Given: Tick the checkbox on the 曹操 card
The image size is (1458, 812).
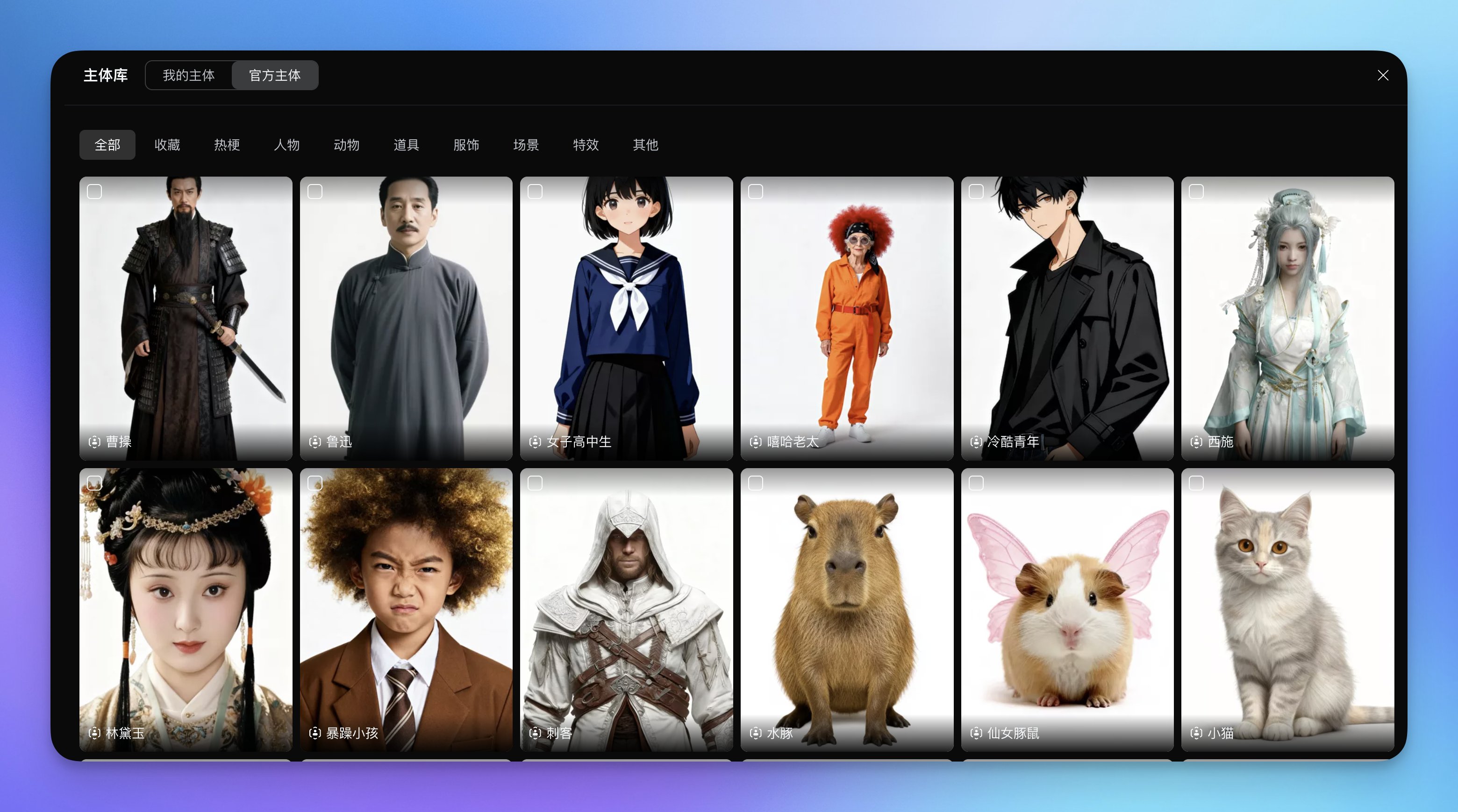Looking at the screenshot, I should (94, 191).
